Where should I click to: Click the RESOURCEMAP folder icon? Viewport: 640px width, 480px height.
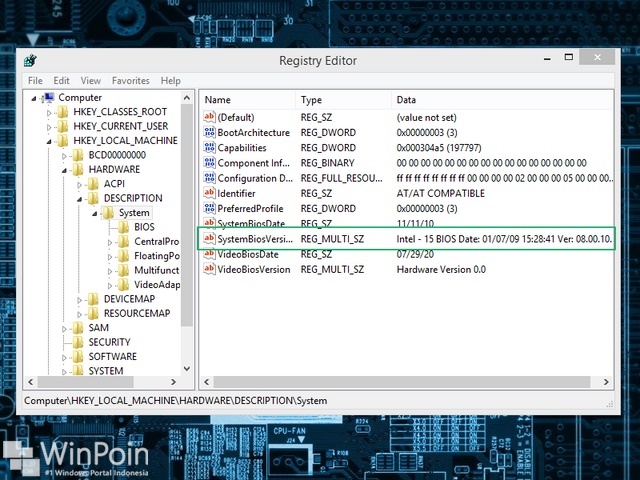(93, 313)
